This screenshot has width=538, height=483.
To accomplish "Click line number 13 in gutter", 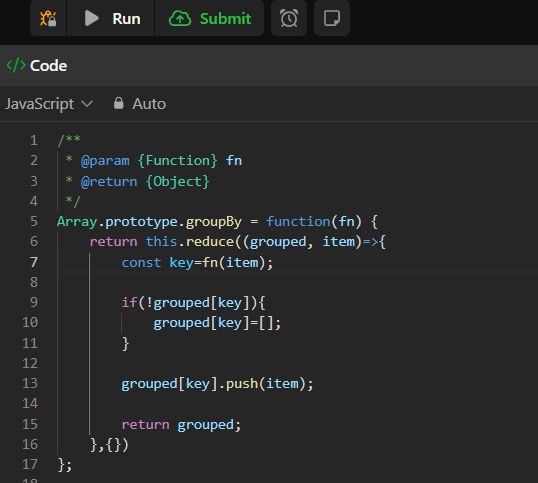I will [x=30, y=384].
